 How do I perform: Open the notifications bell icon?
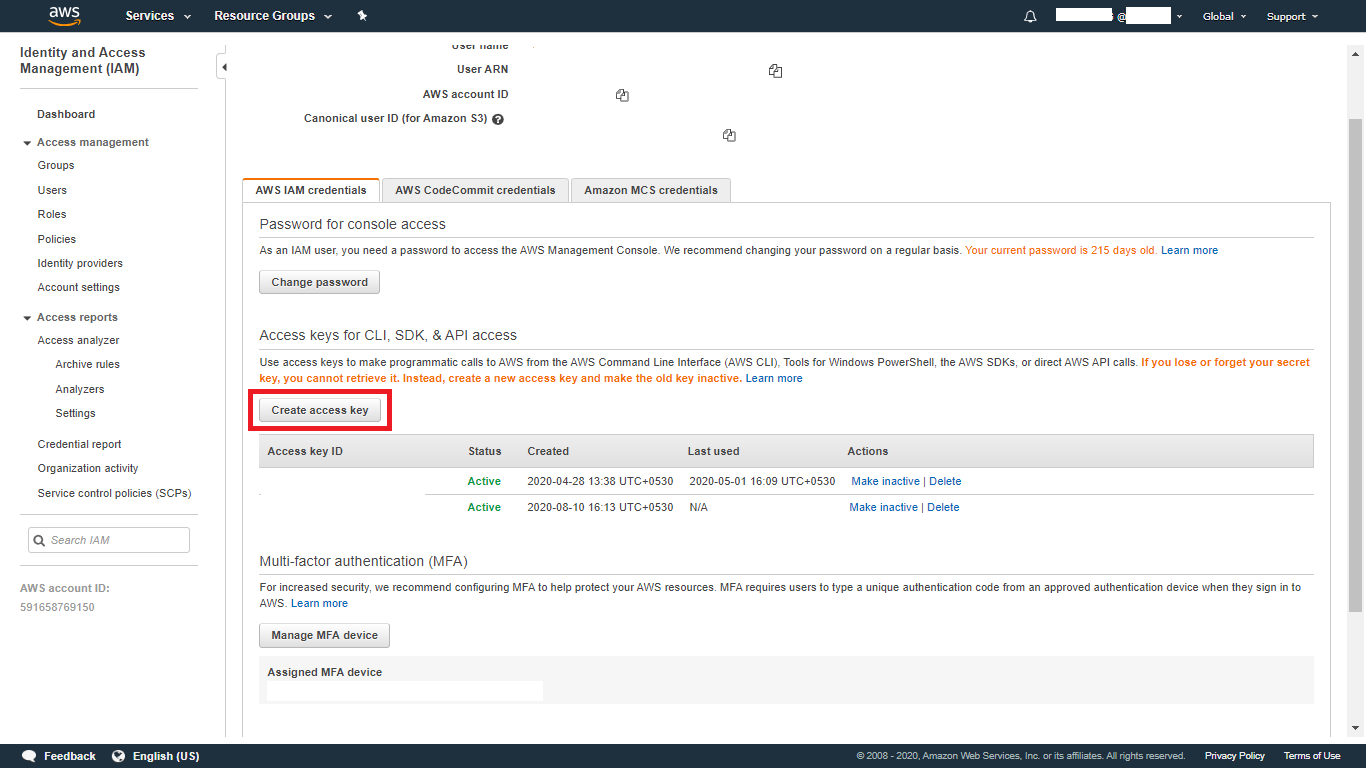pyautogui.click(x=1030, y=16)
